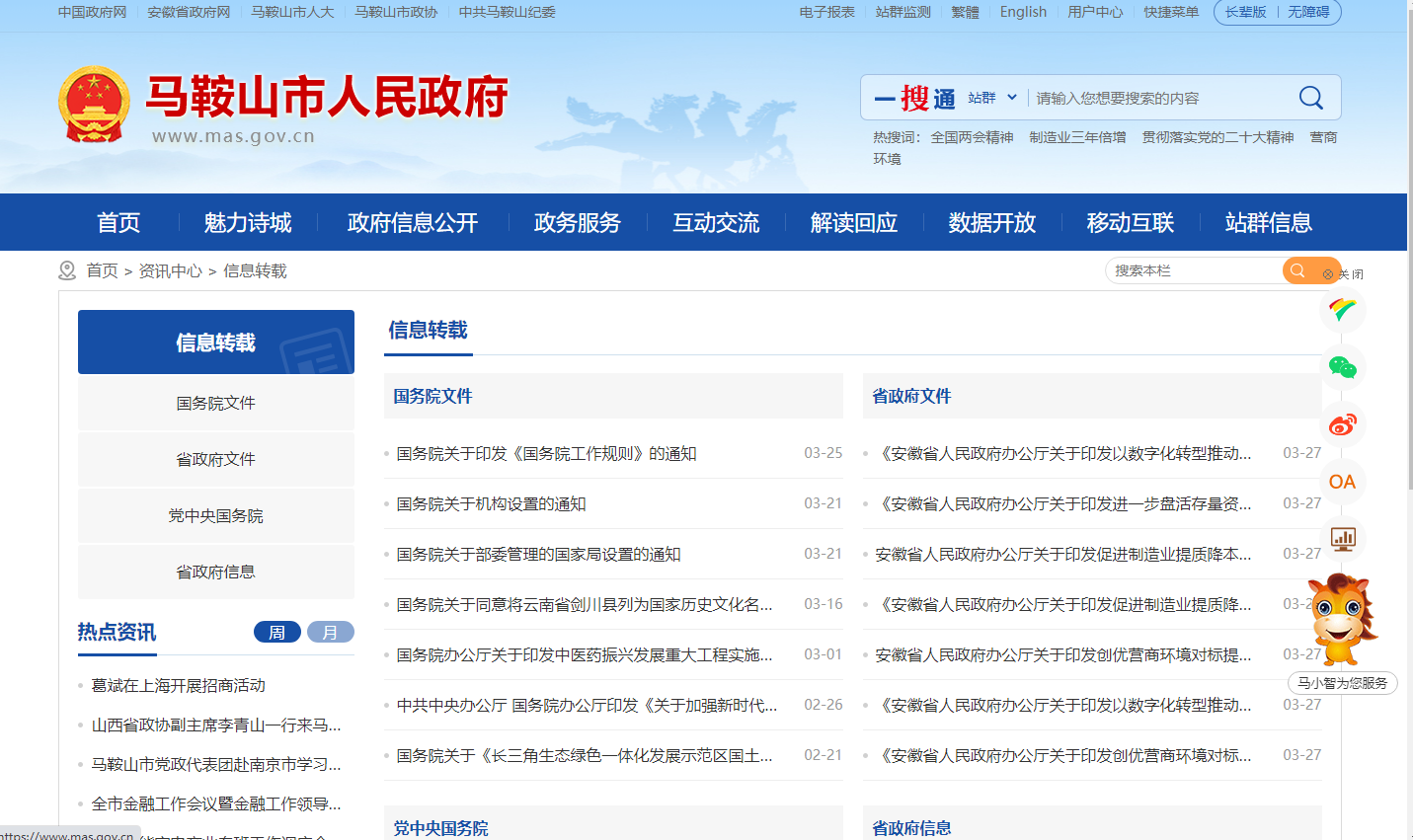Viewport: 1413px width, 840px height.
Task: Open 中国政府网 top link
Action: tap(92, 12)
